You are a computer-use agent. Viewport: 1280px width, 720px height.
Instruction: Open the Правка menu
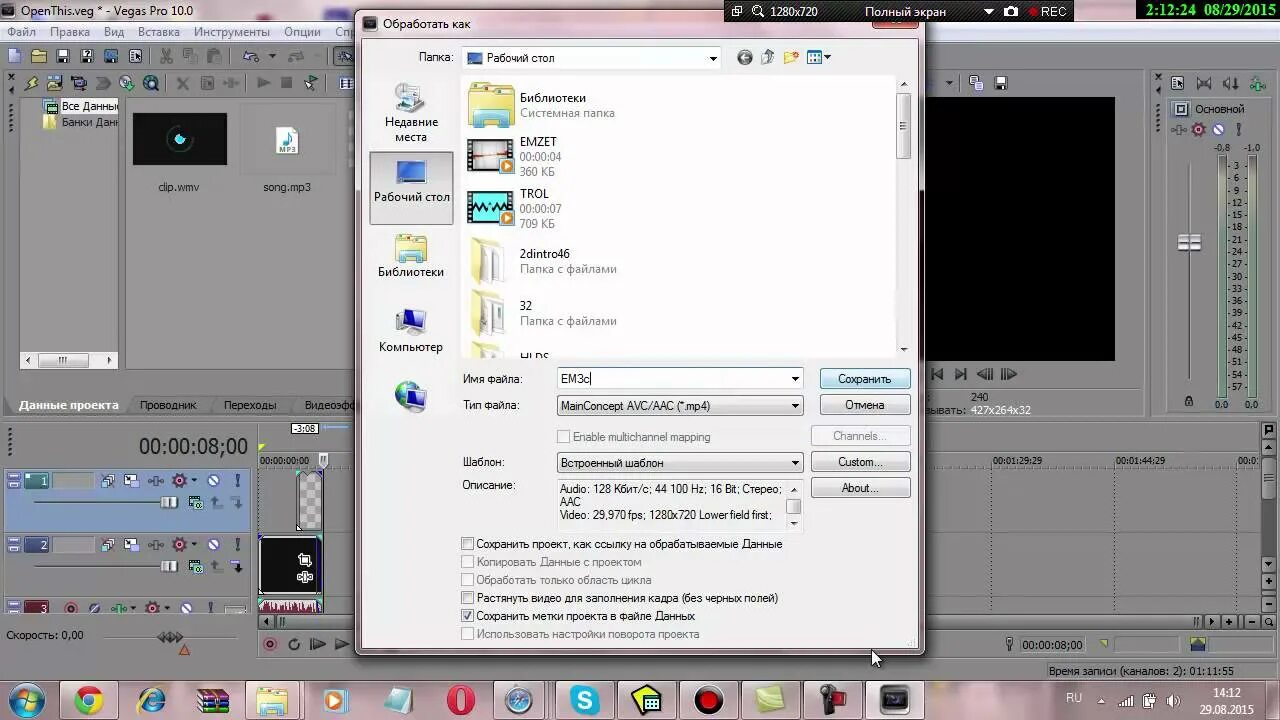point(70,32)
